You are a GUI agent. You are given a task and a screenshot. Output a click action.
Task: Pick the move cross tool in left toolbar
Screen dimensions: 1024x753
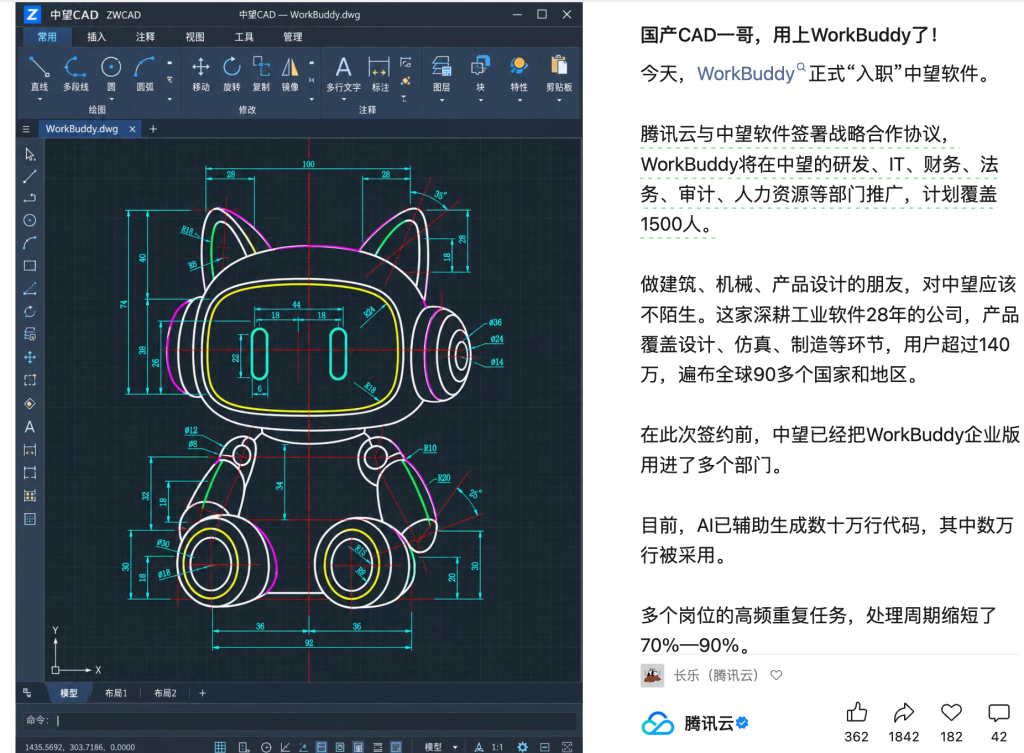(x=29, y=357)
